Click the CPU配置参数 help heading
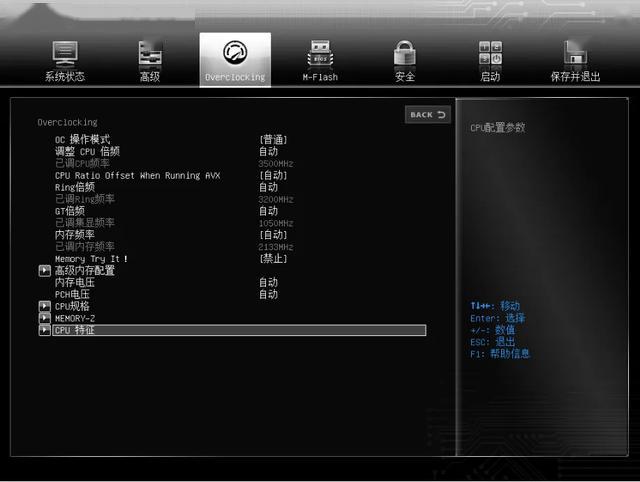Screen dimensions: 640x482 pos(498,128)
